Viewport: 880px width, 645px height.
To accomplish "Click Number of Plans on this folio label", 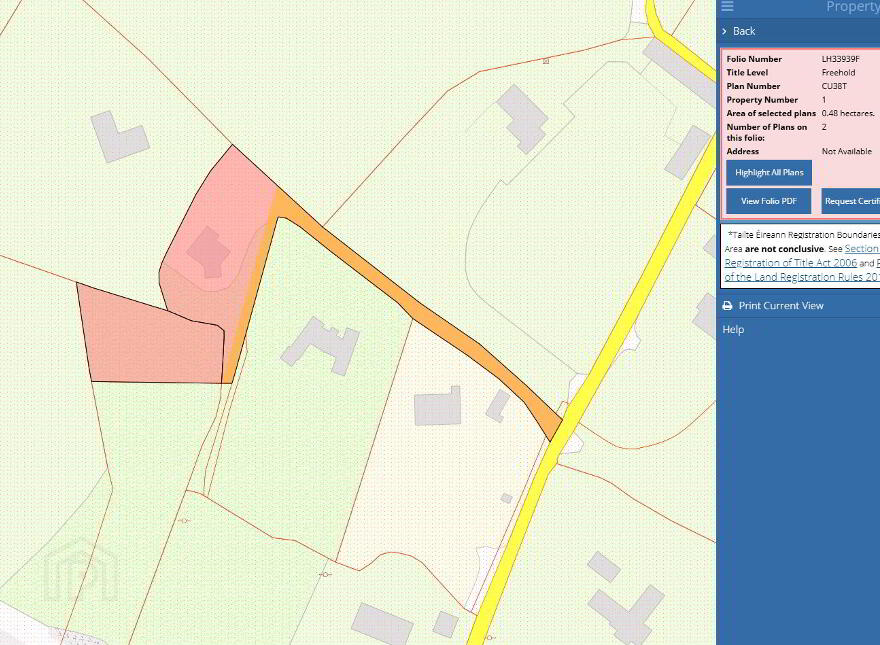I will point(767,132).
